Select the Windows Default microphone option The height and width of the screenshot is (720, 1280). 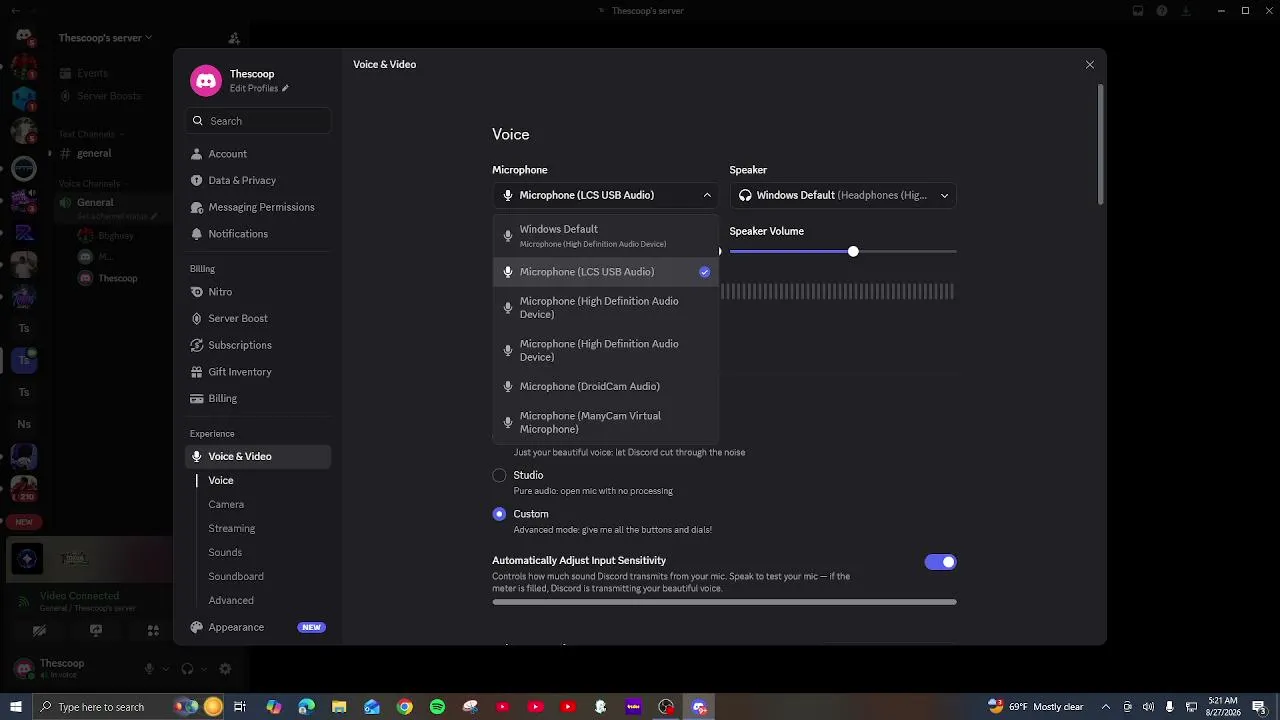(605, 236)
